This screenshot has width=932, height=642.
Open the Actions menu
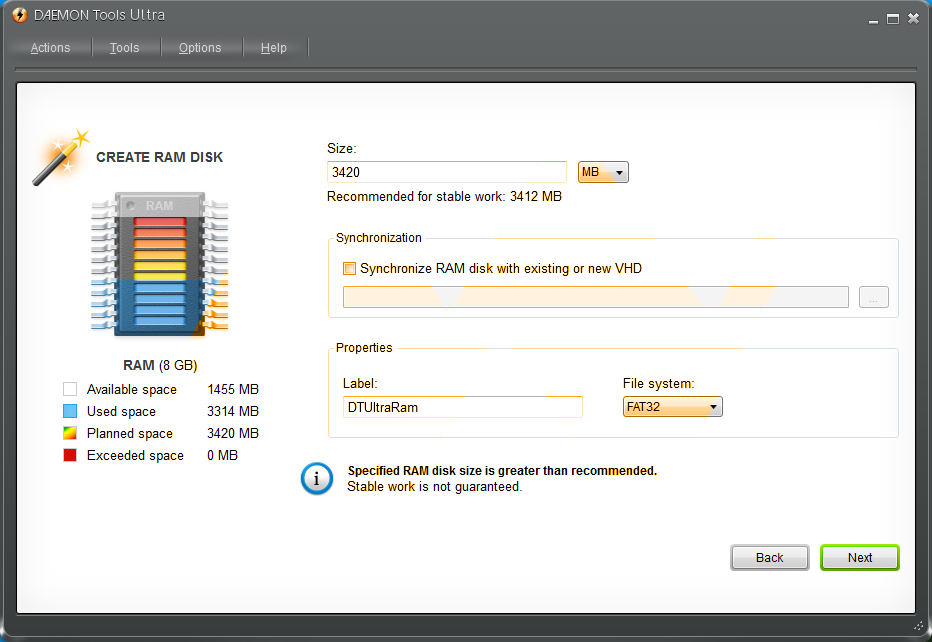pyautogui.click(x=50, y=47)
